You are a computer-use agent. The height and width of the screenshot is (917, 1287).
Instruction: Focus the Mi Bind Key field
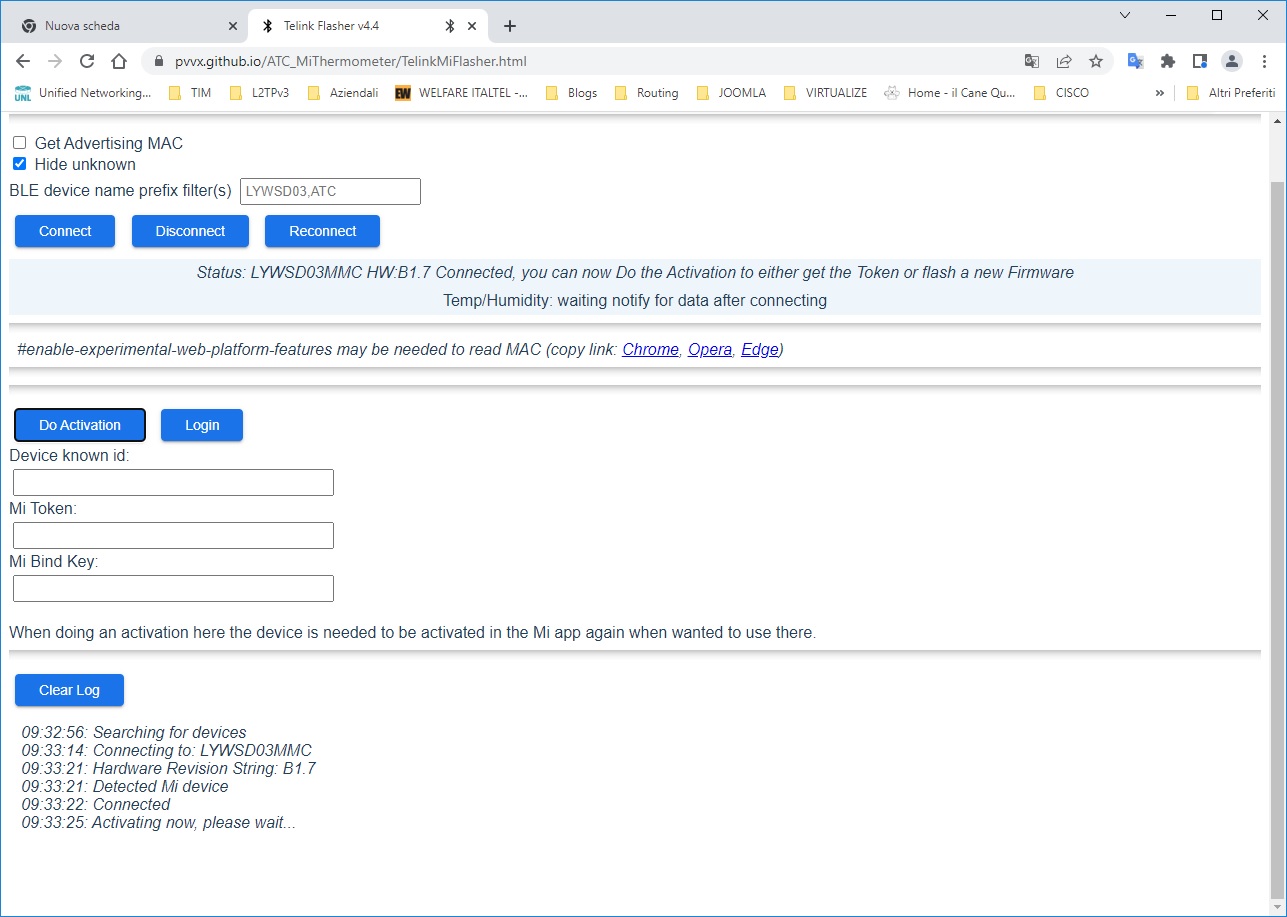pyautogui.click(x=173, y=589)
